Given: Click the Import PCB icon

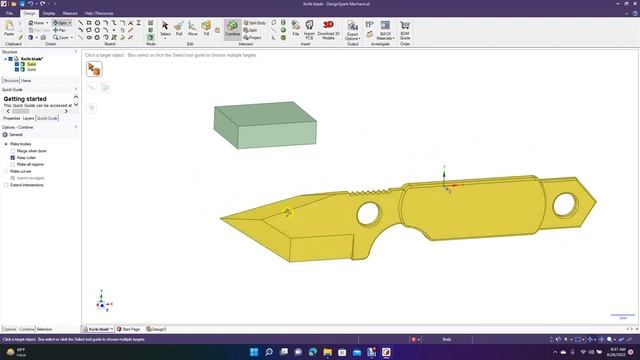Looking at the screenshot, I should (x=309, y=29).
